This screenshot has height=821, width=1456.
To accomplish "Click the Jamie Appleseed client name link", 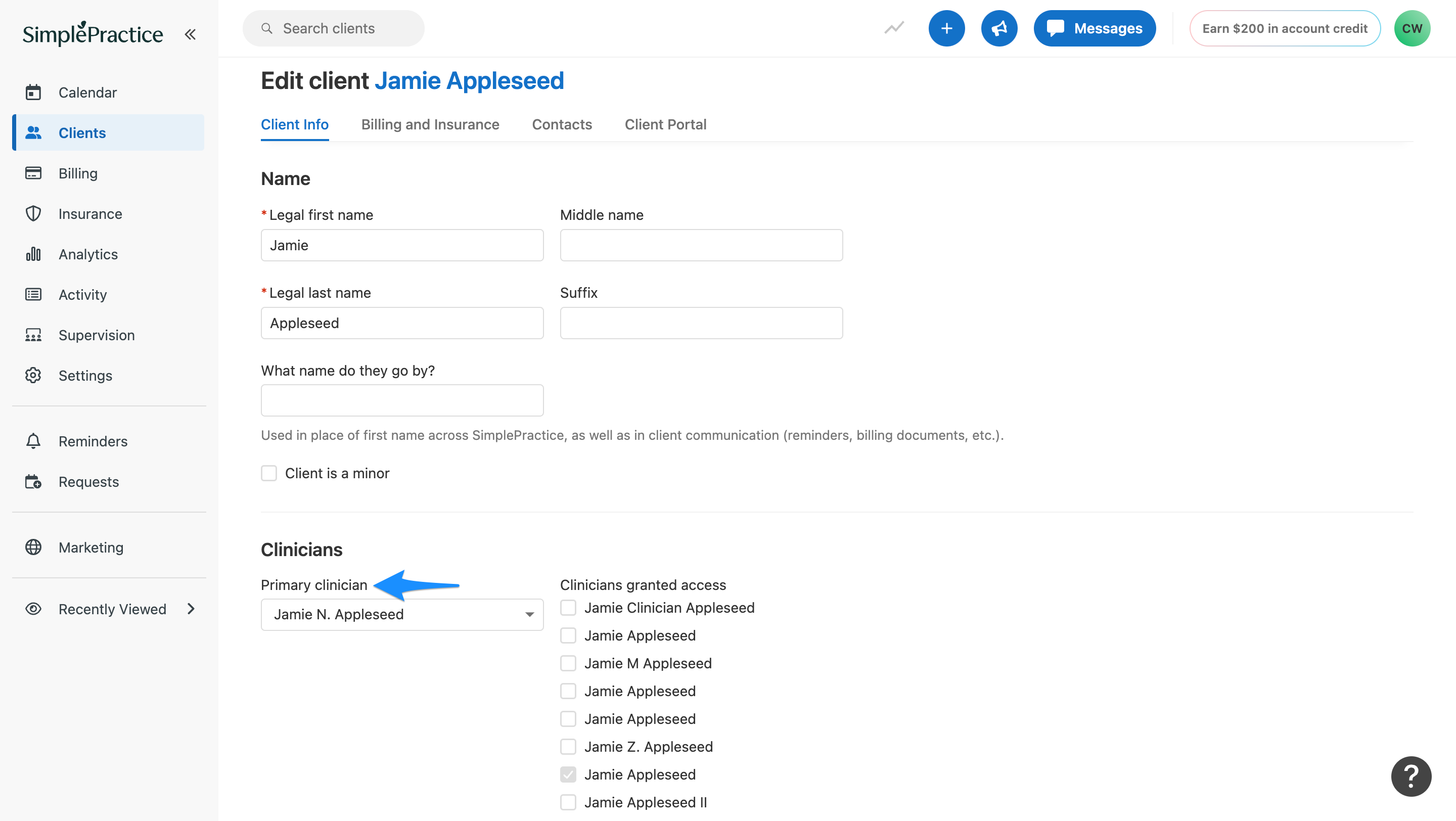I will [x=469, y=81].
